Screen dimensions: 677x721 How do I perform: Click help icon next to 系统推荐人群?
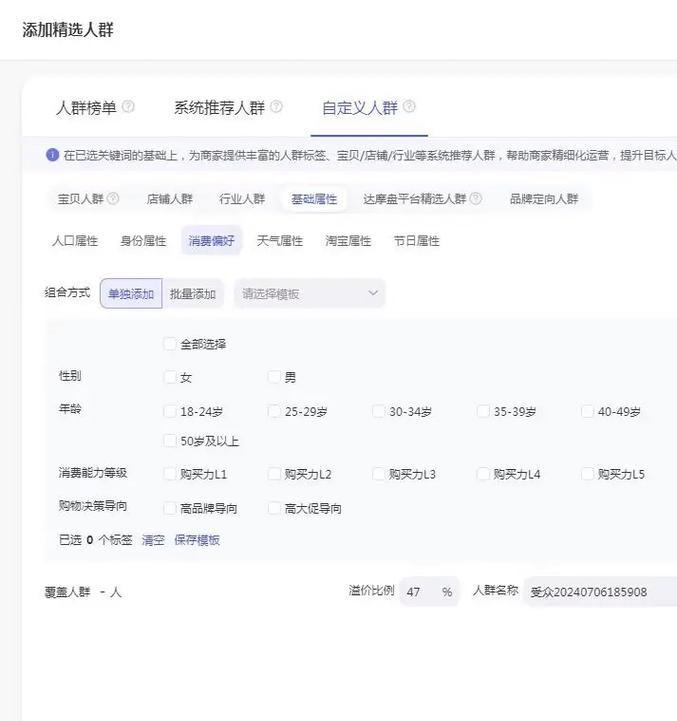276,107
